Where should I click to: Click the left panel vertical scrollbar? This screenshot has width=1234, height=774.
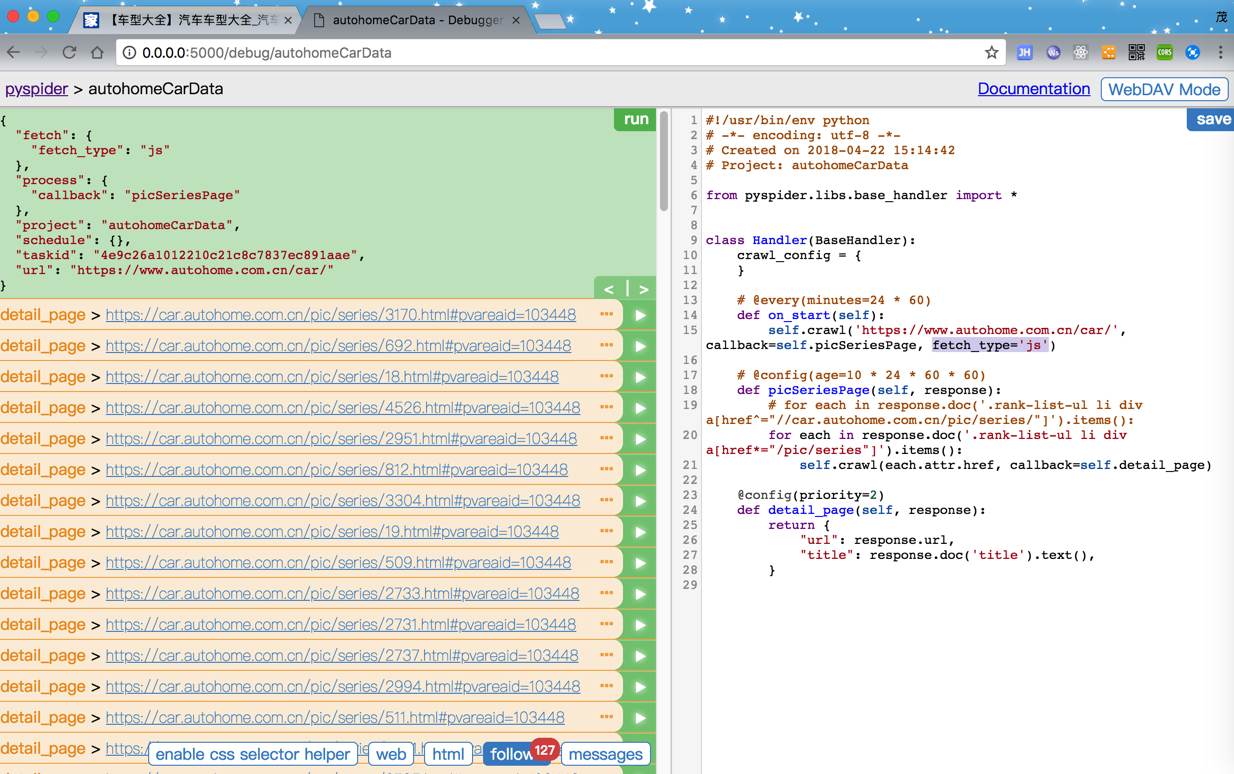pyautogui.click(x=664, y=162)
